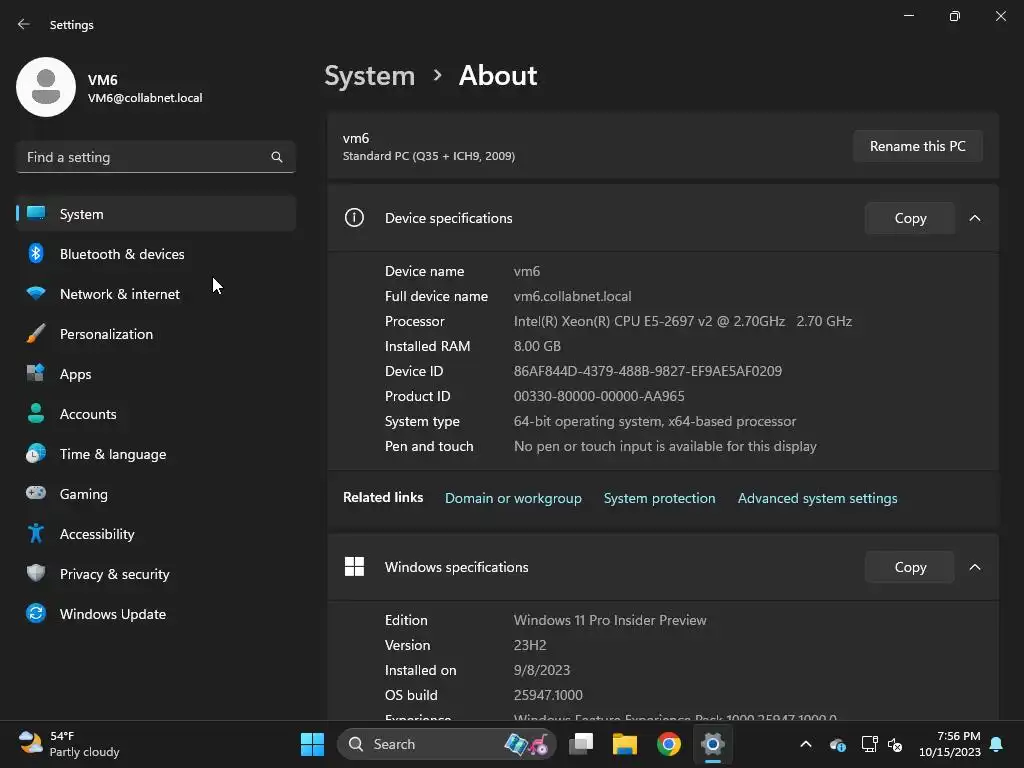Show hidden system tray icons
The height and width of the screenshot is (768, 1024).
(806, 744)
